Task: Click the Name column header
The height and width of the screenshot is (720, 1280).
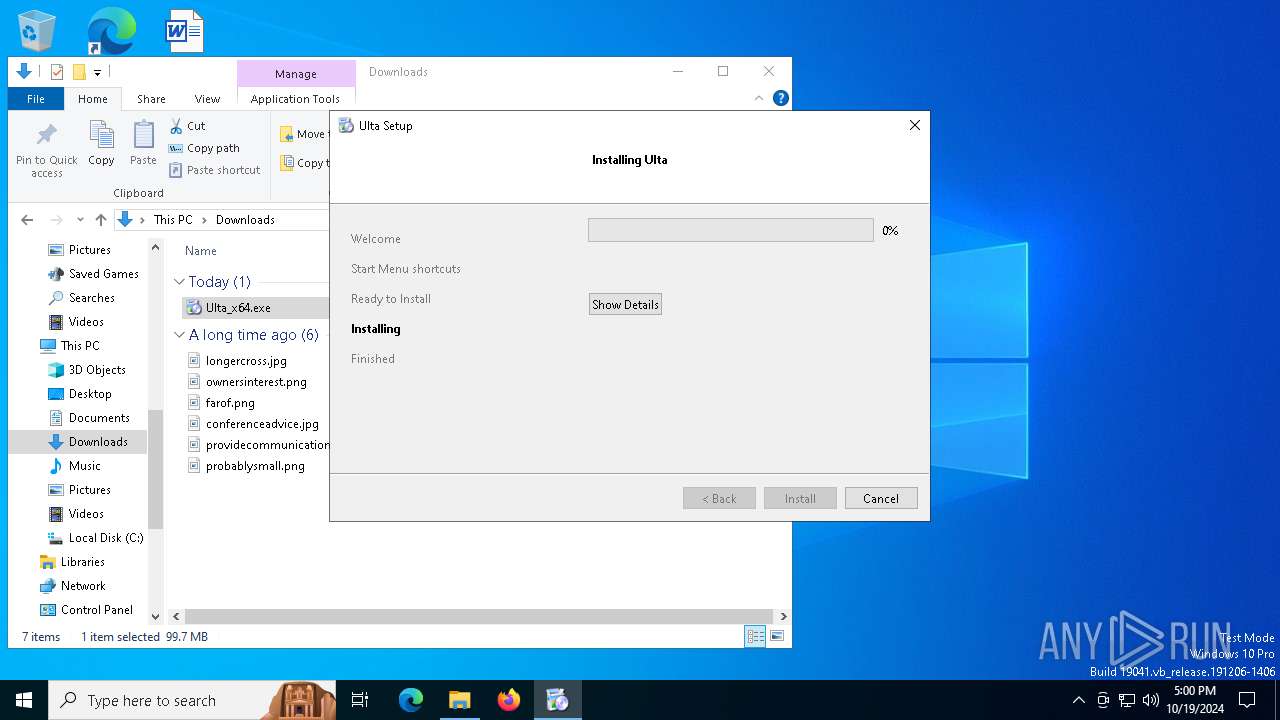Action: tap(201, 251)
